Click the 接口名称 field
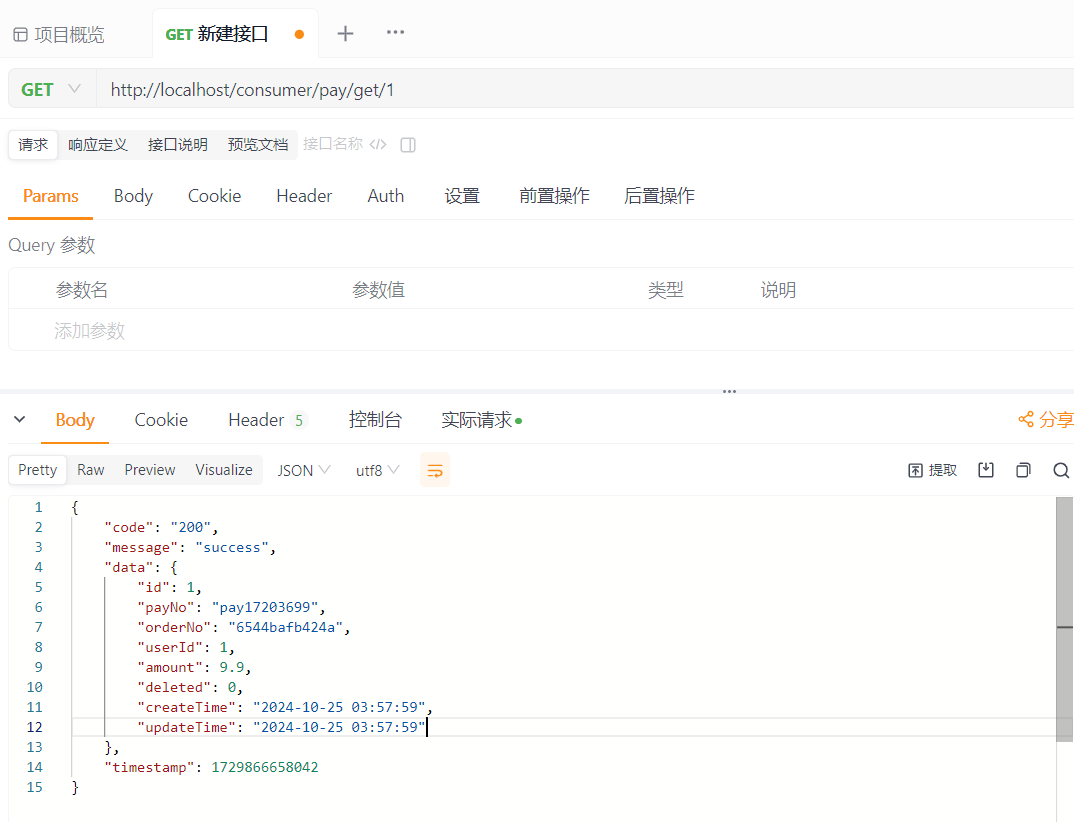The image size is (1074, 822). click(x=333, y=144)
